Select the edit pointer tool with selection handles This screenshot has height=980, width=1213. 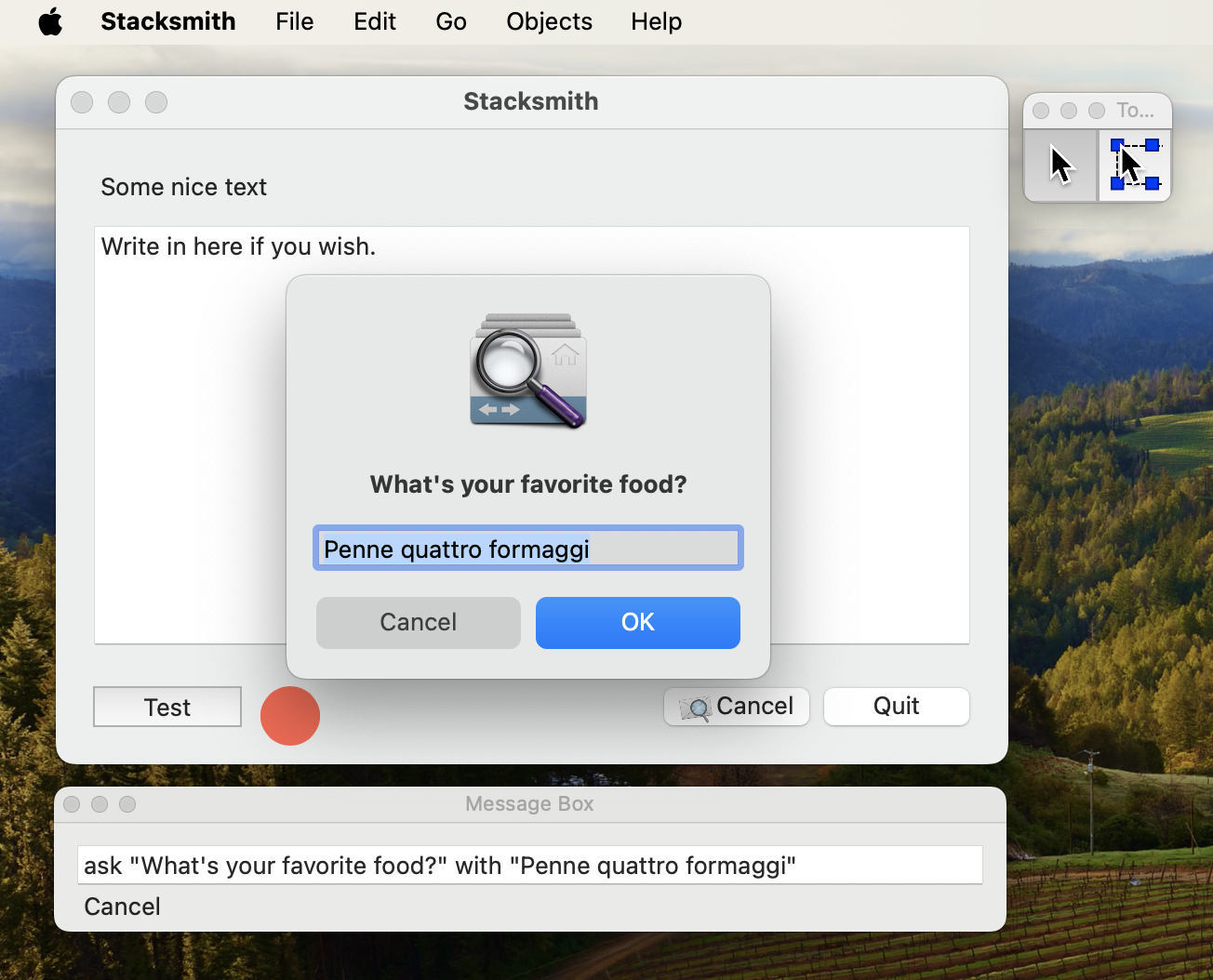(x=1135, y=166)
